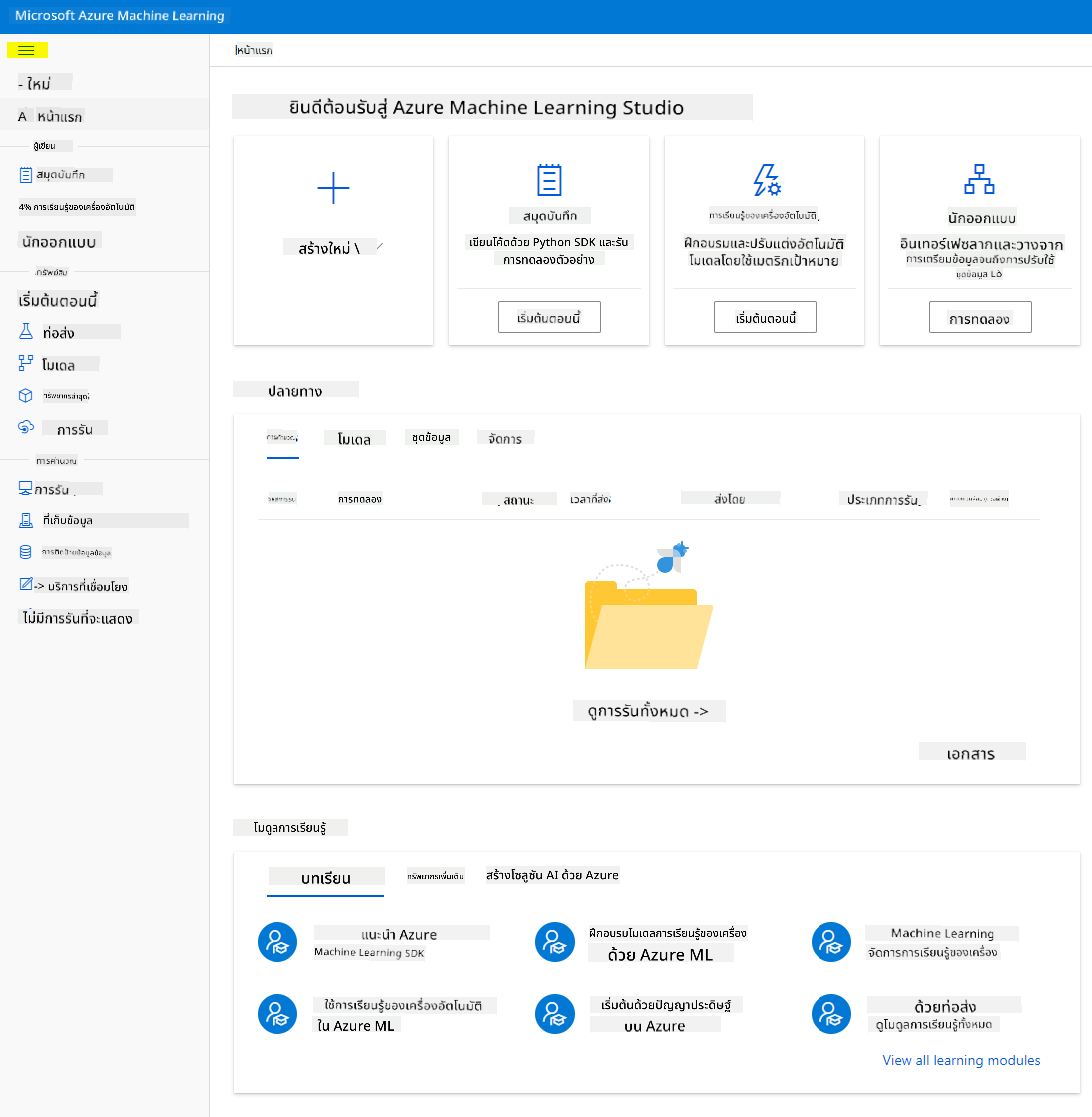Click the cloud icon next to "การรัน"
The width and height of the screenshot is (1092, 1117).
(x=26, y=427)
